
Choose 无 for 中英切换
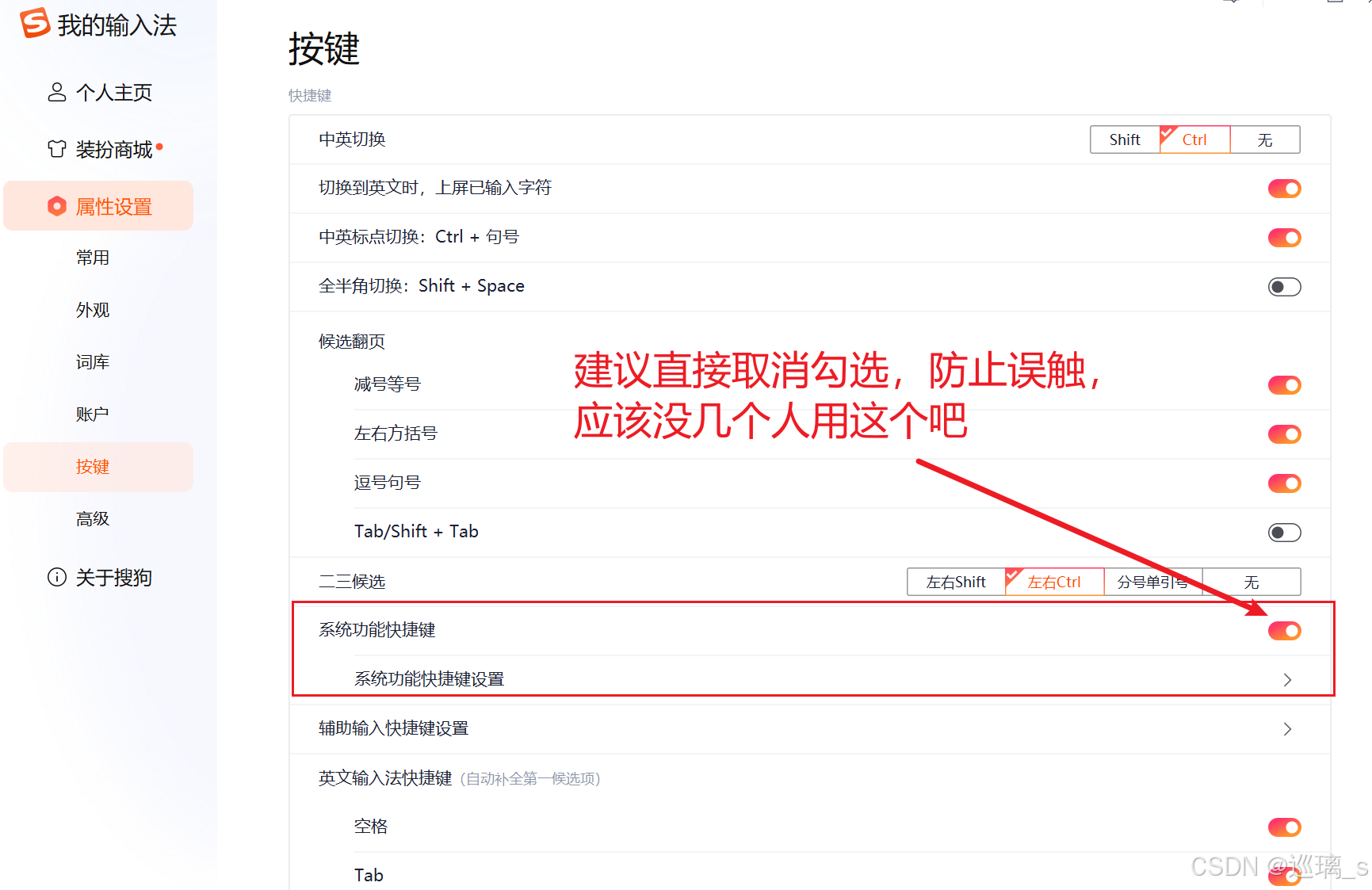[x=1265, y=139]
